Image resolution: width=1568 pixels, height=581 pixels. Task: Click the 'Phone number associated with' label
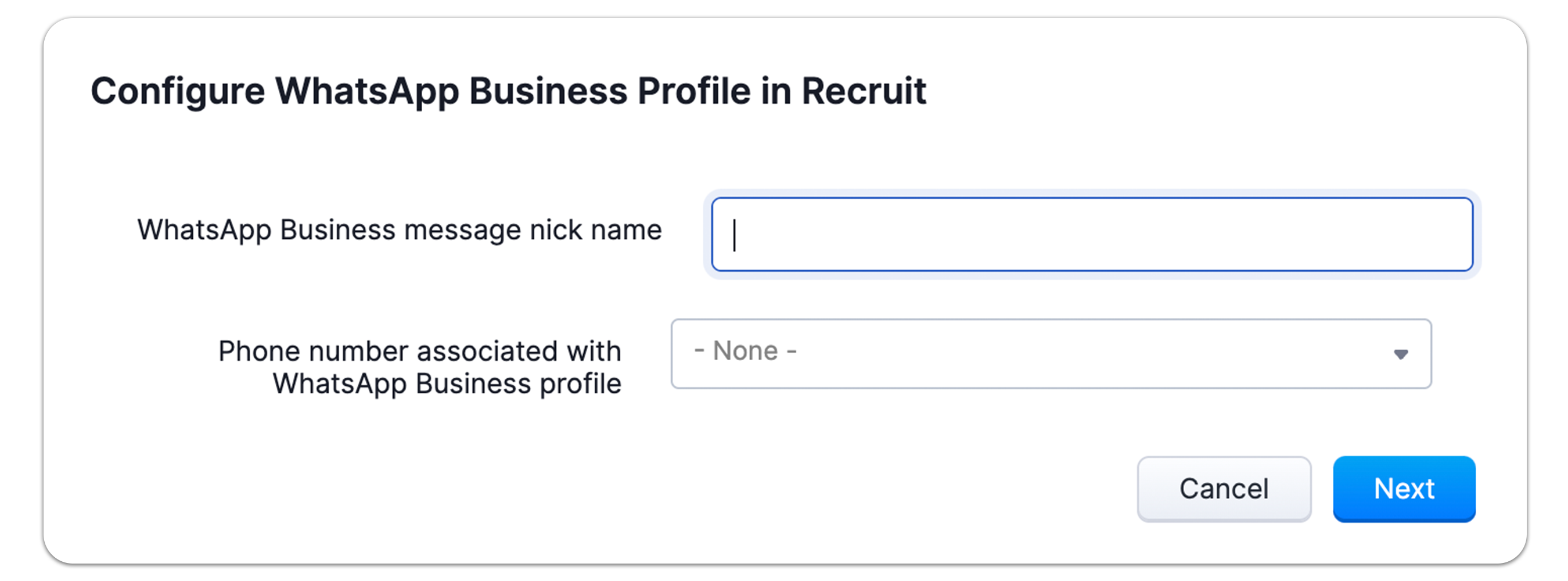point(419,352)
